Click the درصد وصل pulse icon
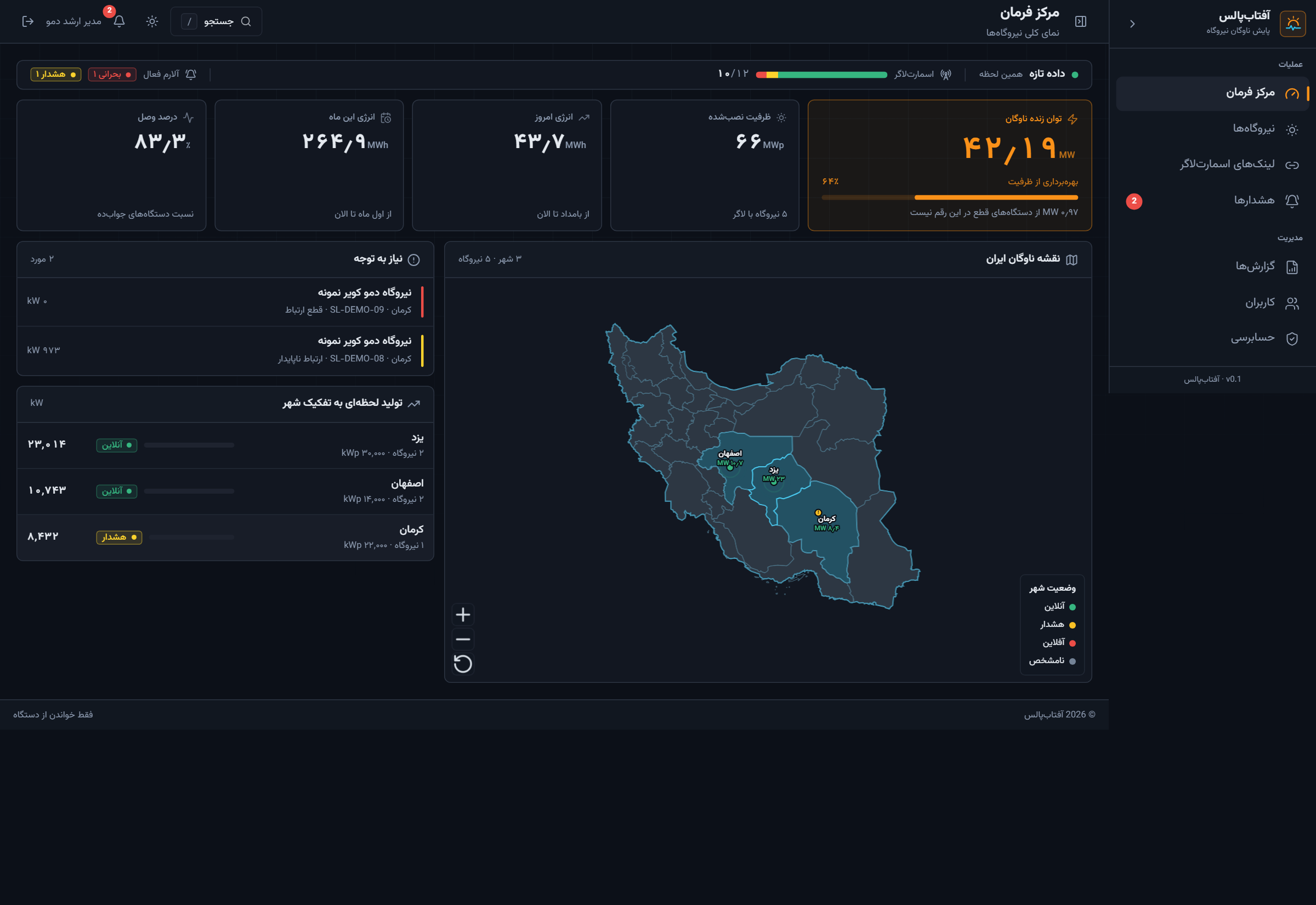The width and height of the screenshot is (1316, 905). pyautogui.click(x=188, y=117)
